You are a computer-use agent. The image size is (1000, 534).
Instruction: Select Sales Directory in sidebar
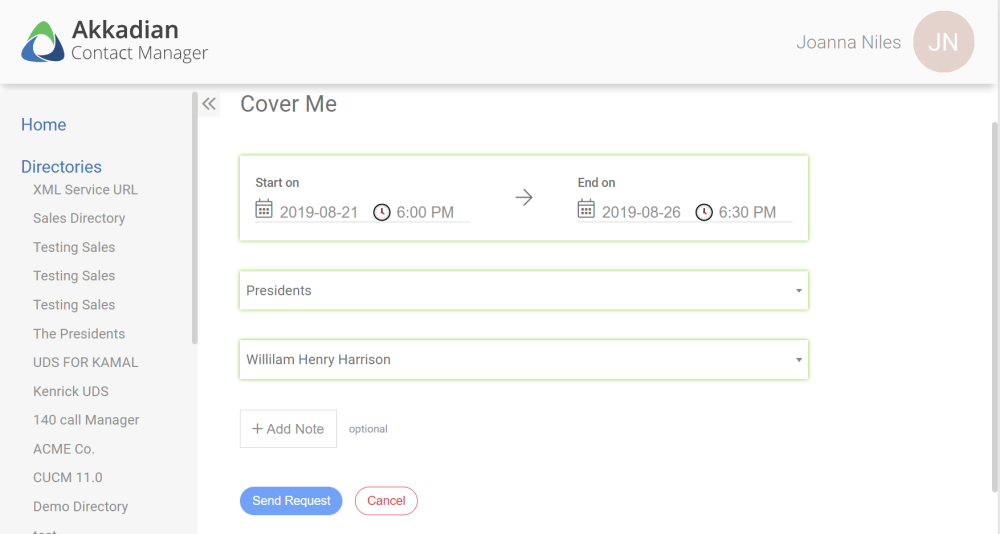[79, 218]
